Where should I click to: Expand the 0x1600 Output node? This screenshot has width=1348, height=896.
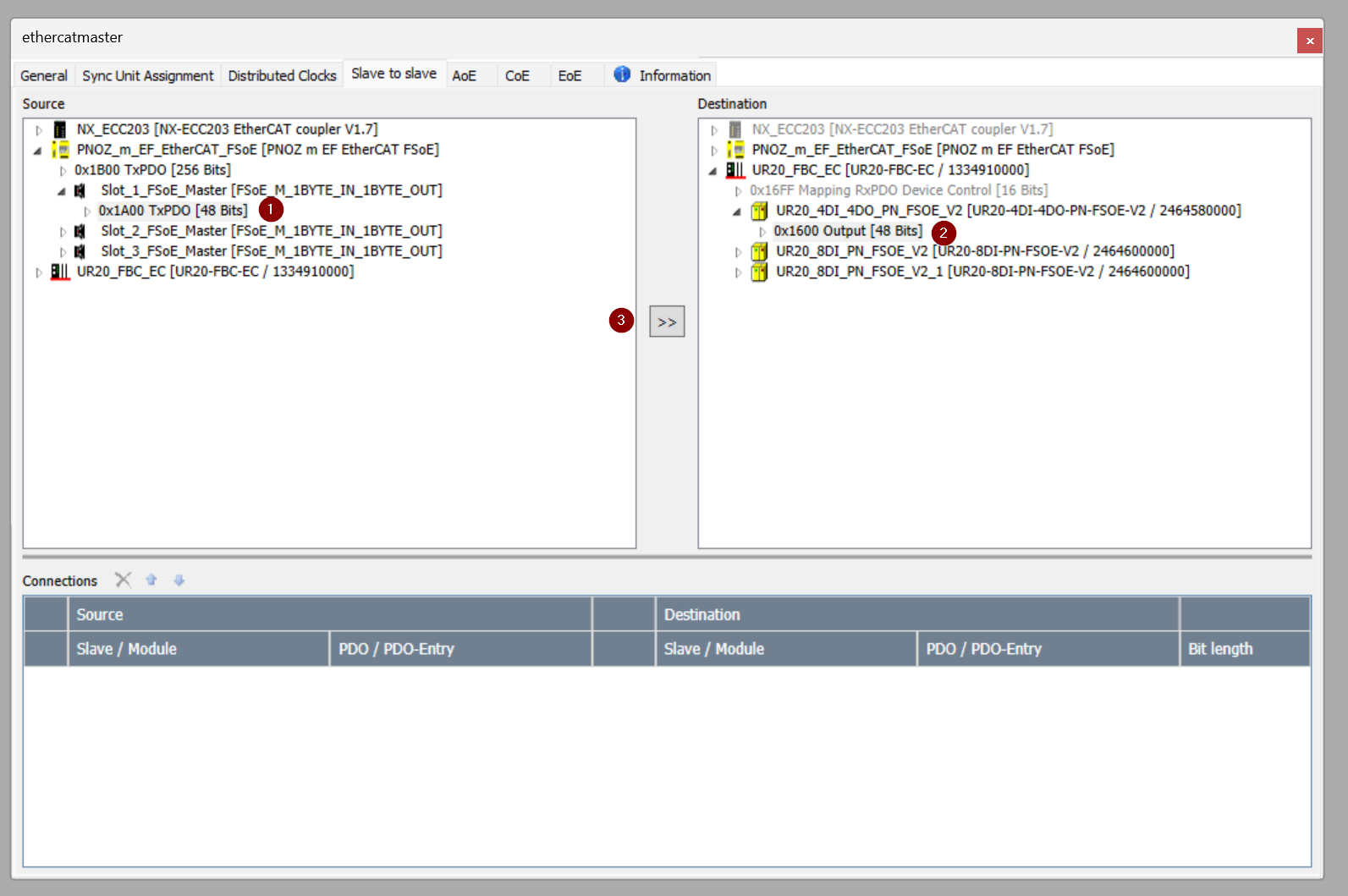(762, 232)
